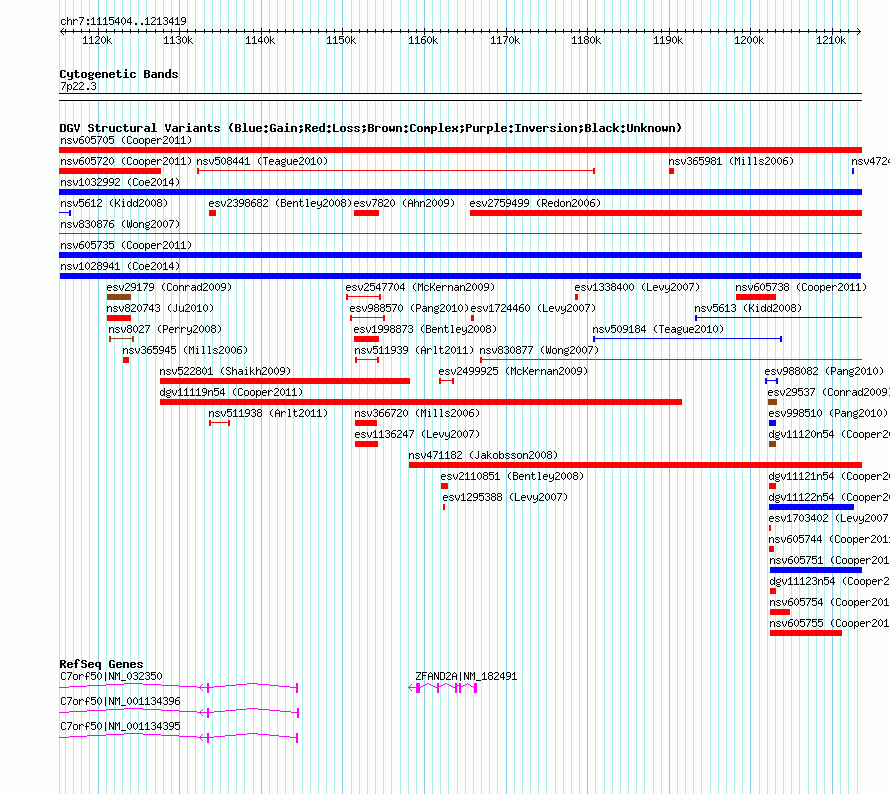
Task: Click the esv1703402 (Levy2007) label
Action: pyautogui.click(x=829, y=518)
